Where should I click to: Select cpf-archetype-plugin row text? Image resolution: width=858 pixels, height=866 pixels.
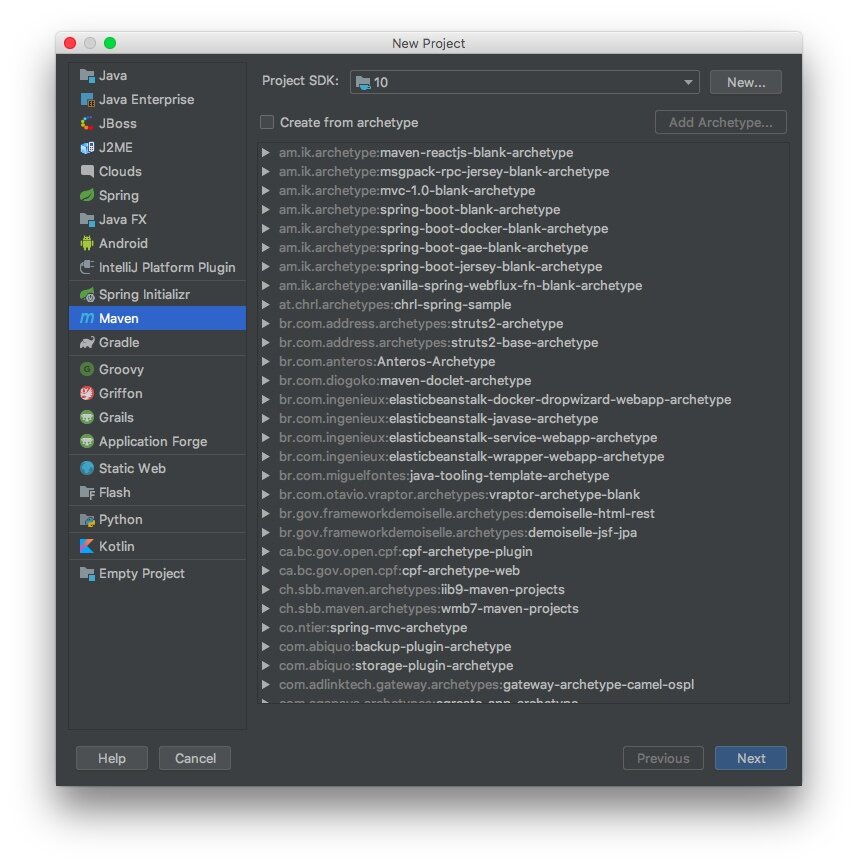[406, 552]
